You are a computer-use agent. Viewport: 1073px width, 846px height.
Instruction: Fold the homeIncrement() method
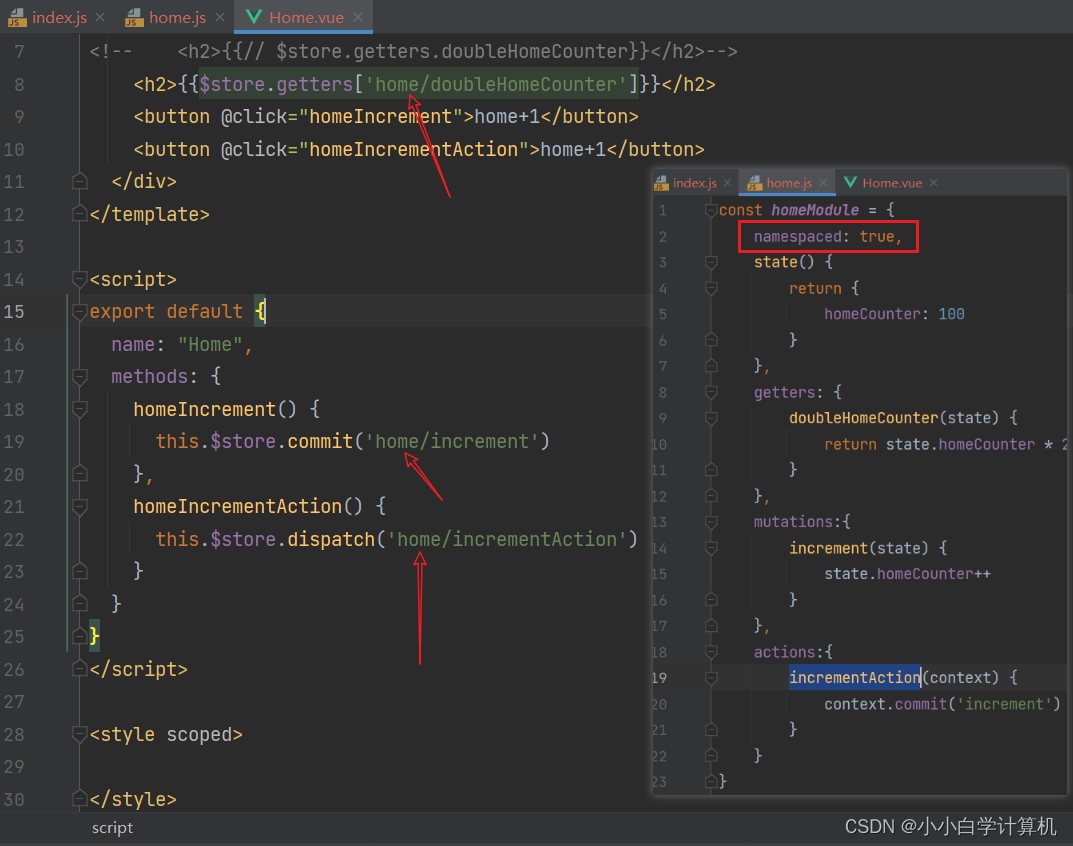point(79,409)
